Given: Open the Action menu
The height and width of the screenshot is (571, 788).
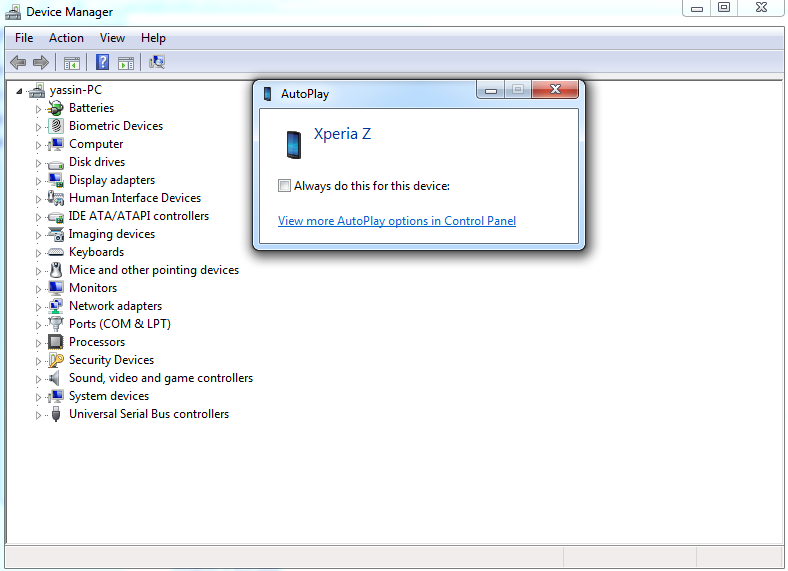Looking at the screenshot, I should tap(66, 38).
